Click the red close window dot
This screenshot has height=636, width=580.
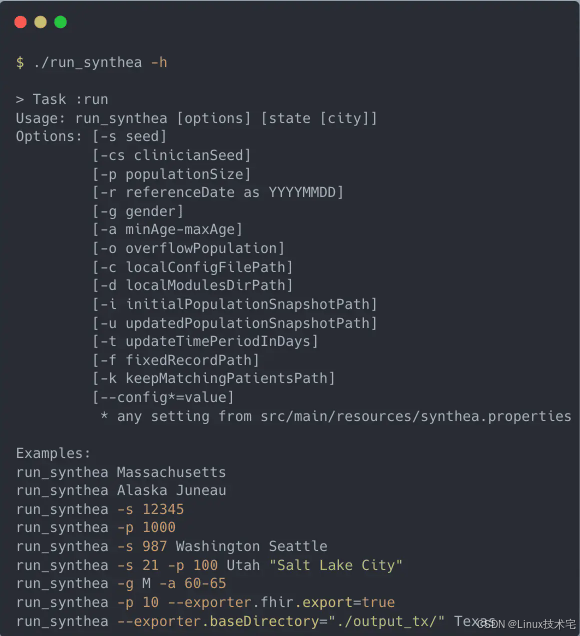click(x=20, y=22)
